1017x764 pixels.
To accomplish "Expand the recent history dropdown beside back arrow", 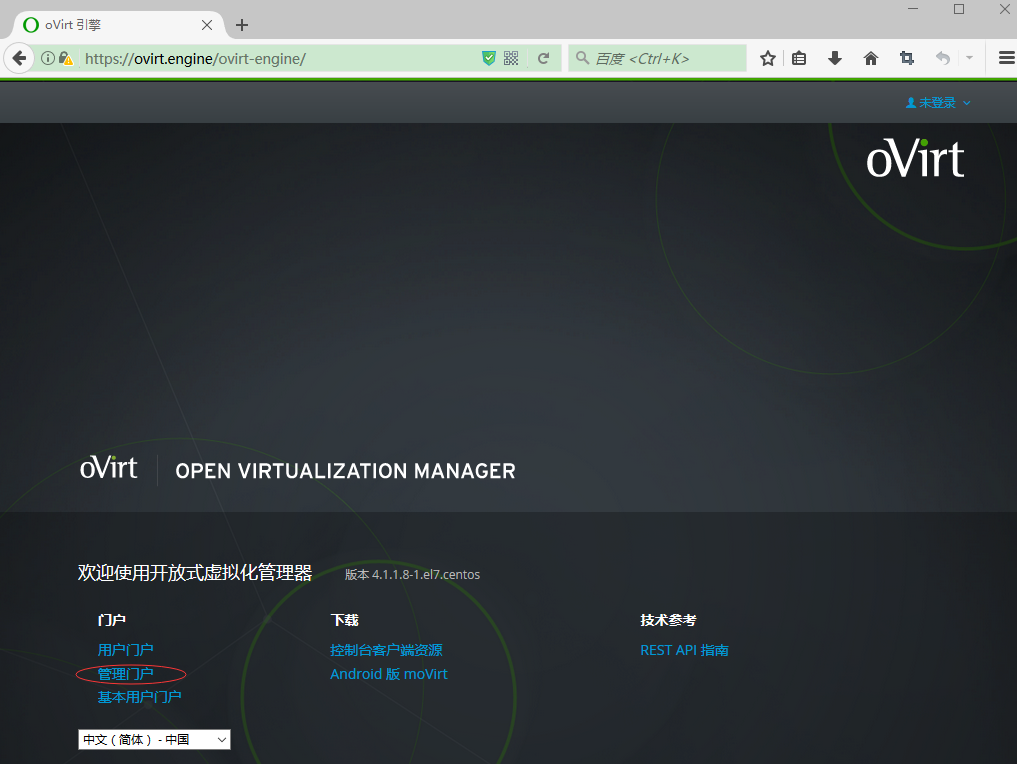I will pos(968,58).
